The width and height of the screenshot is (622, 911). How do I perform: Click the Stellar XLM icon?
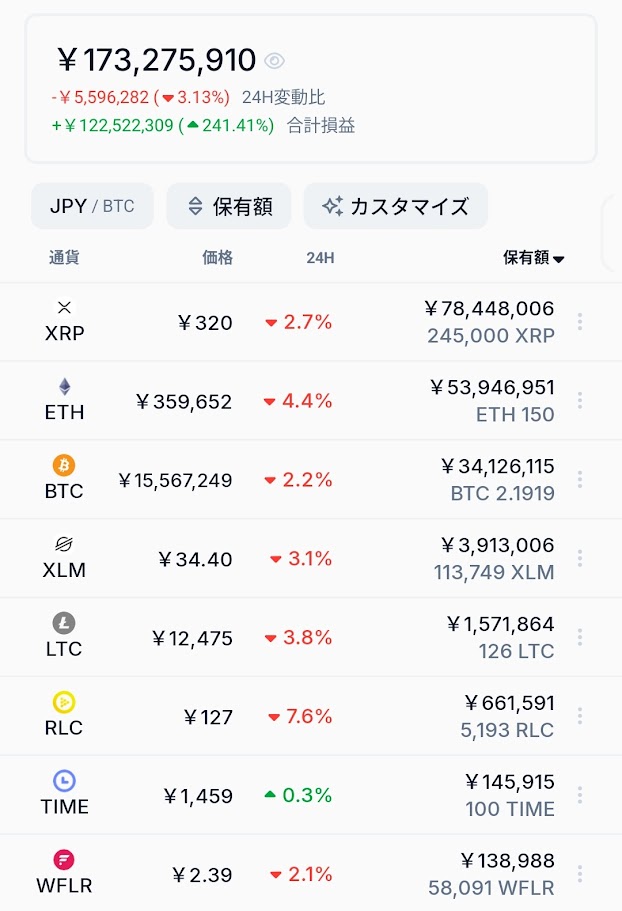tap(64, 544)
